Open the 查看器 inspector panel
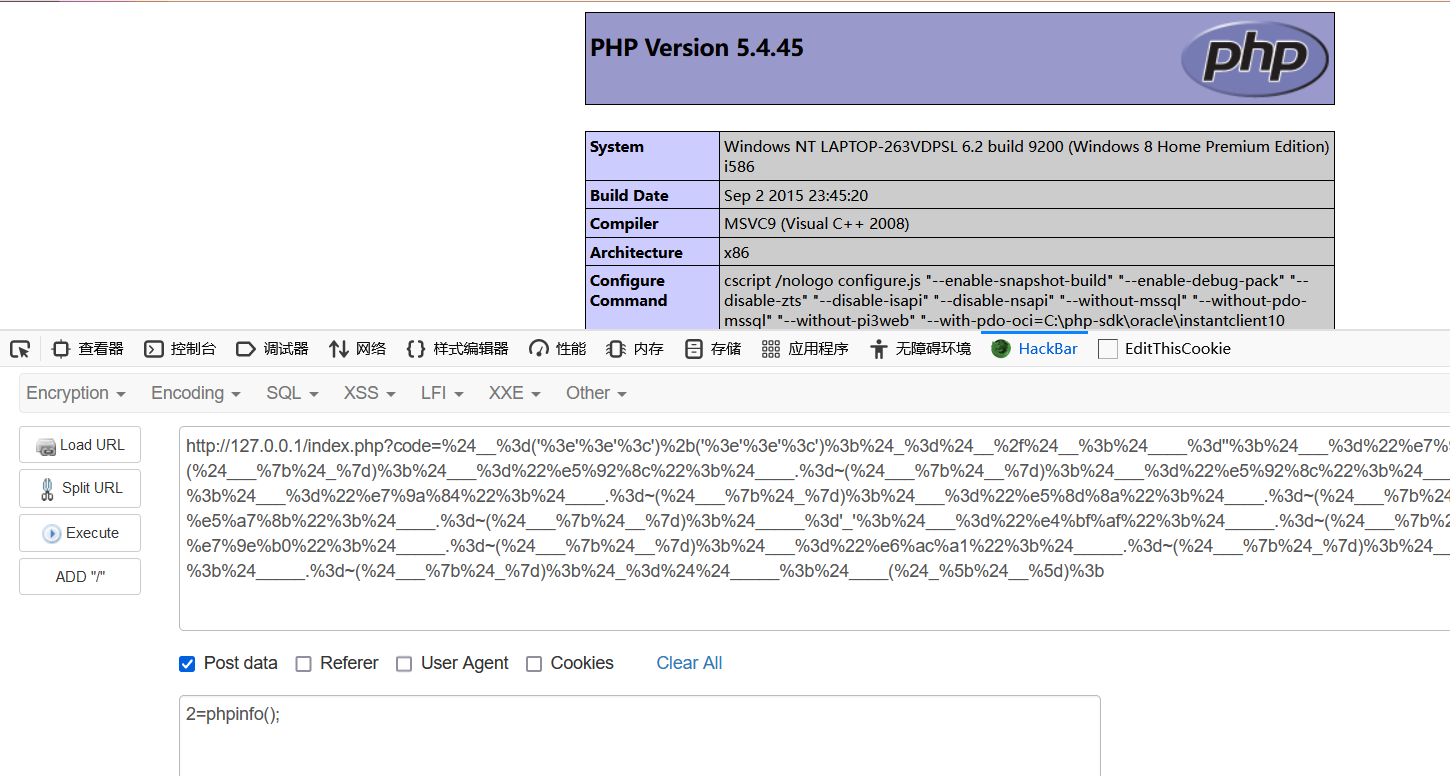 pos(88,349)
